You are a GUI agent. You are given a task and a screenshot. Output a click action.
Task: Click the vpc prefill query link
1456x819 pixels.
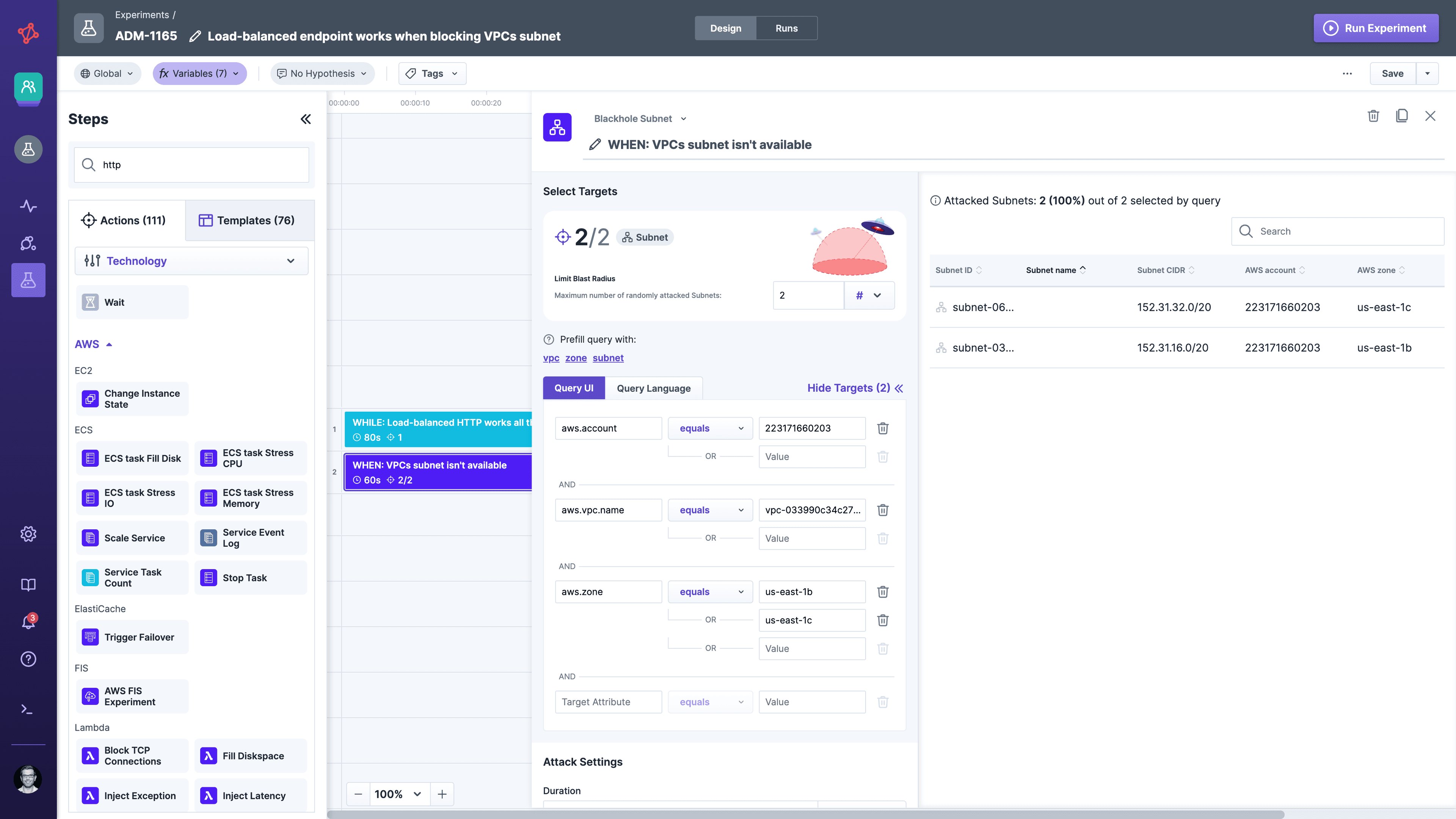(x=551, y=358)
